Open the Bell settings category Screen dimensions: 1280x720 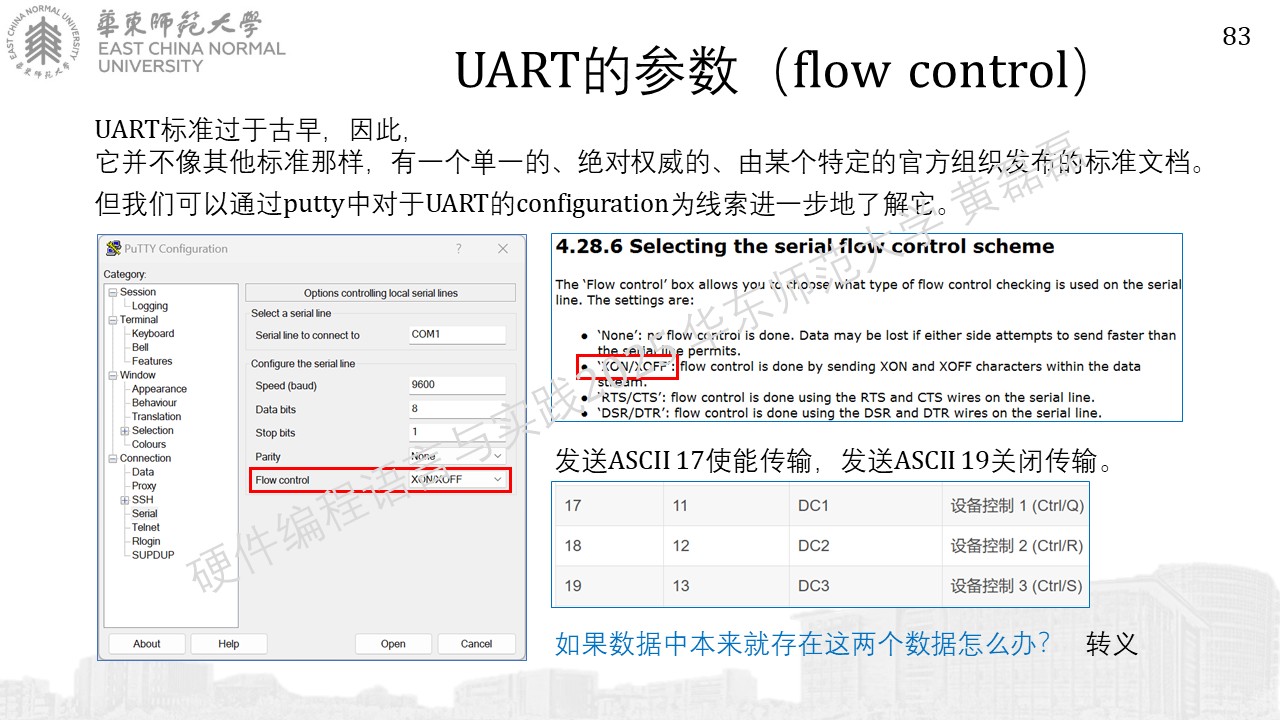[140, 348]
